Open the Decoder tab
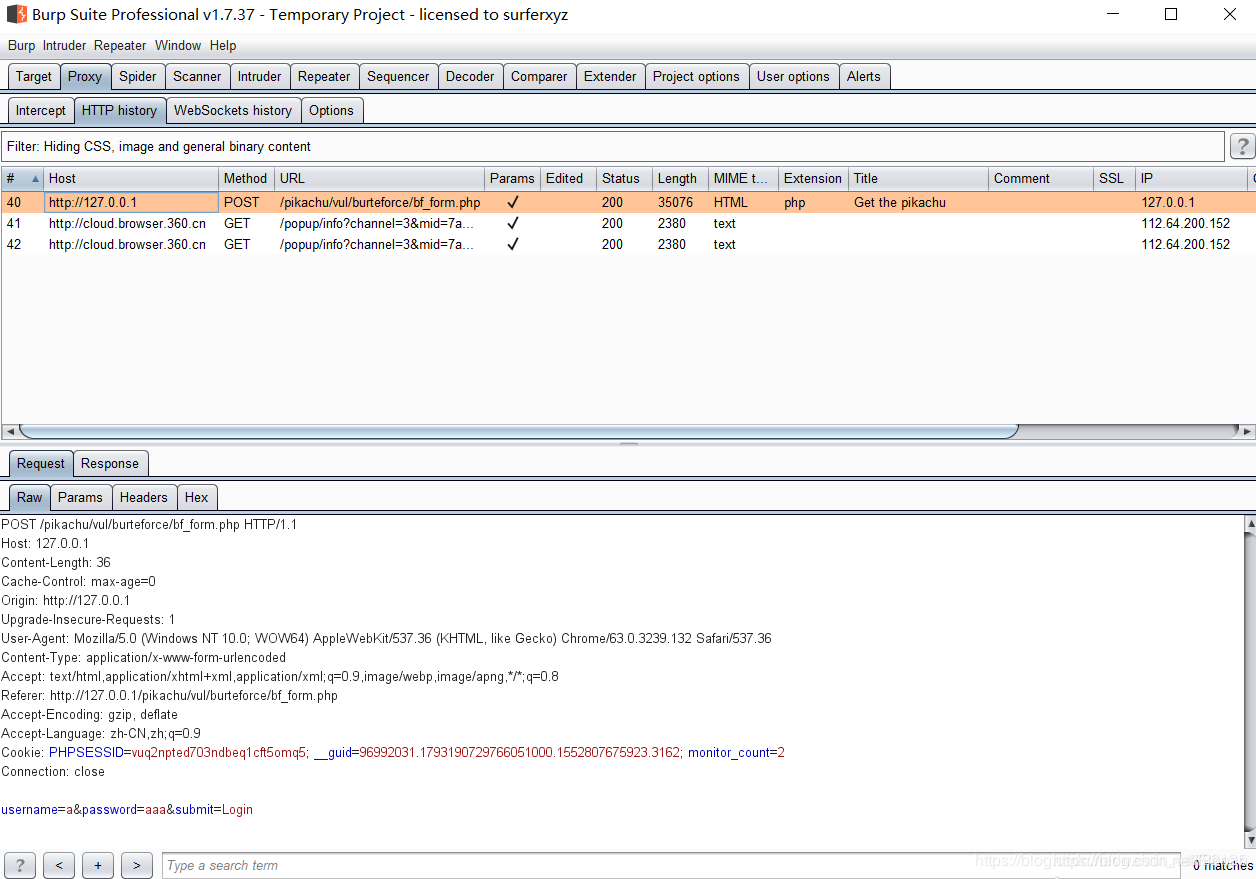Screen dimensions: 1256x879 (x=470, y=76)
